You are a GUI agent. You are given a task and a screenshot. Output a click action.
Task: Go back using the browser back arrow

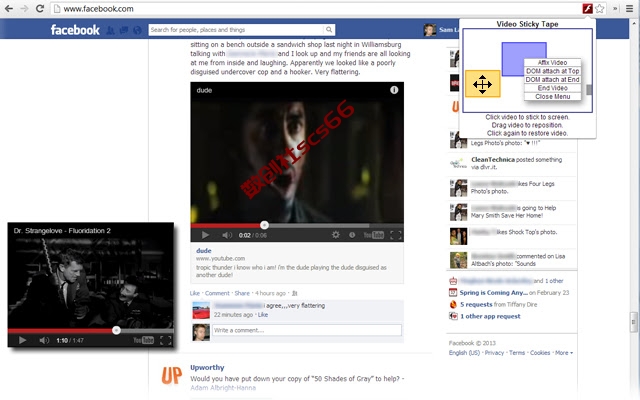(x=9, y=9)
